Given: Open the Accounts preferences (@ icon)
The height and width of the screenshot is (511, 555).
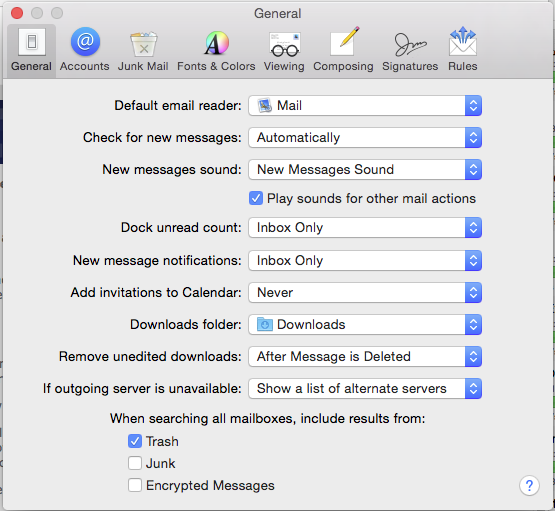Looking at the screenshot, I should click(x=85, y=42).
